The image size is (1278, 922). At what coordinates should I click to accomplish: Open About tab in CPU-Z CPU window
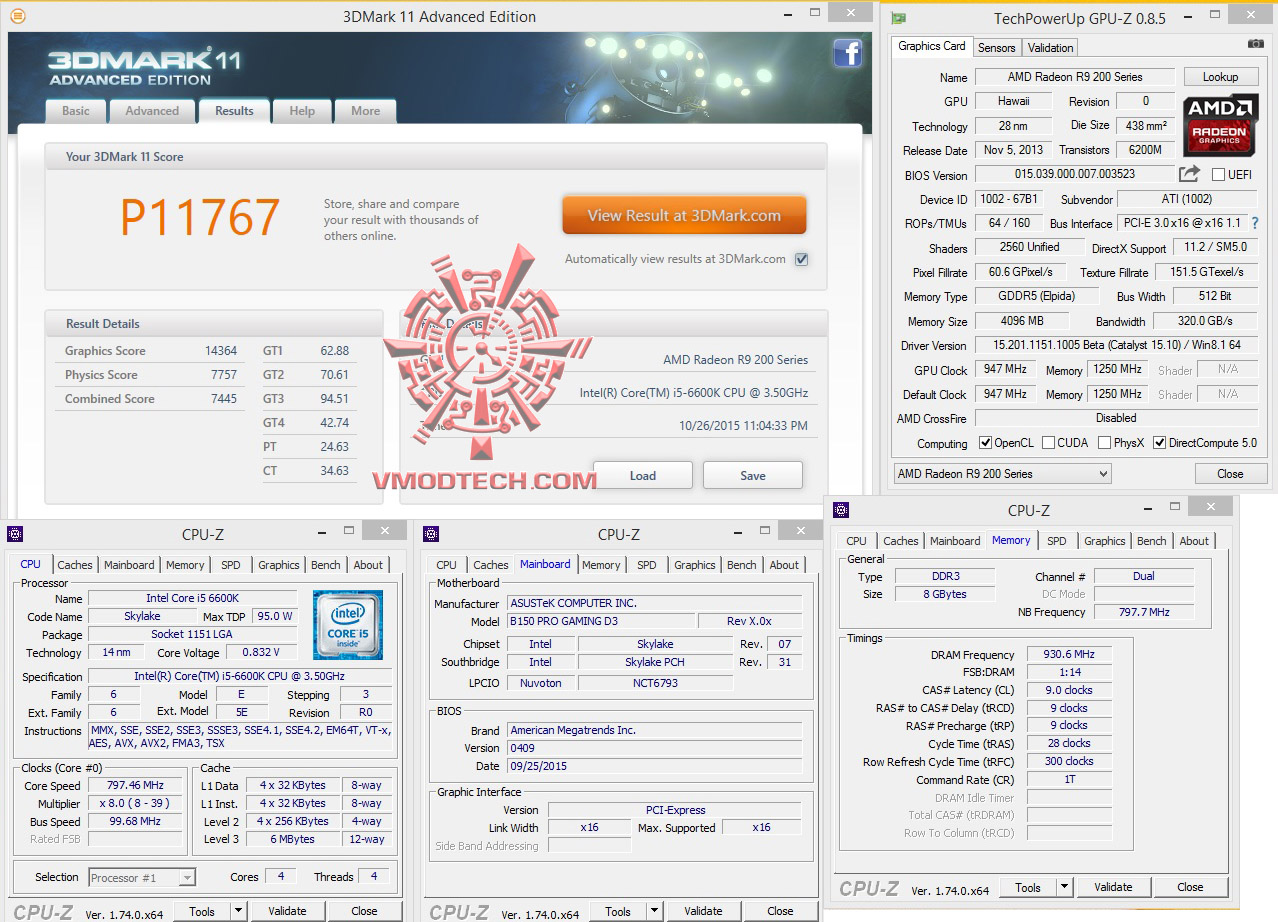pyautogui.click(x=368, y=565)
